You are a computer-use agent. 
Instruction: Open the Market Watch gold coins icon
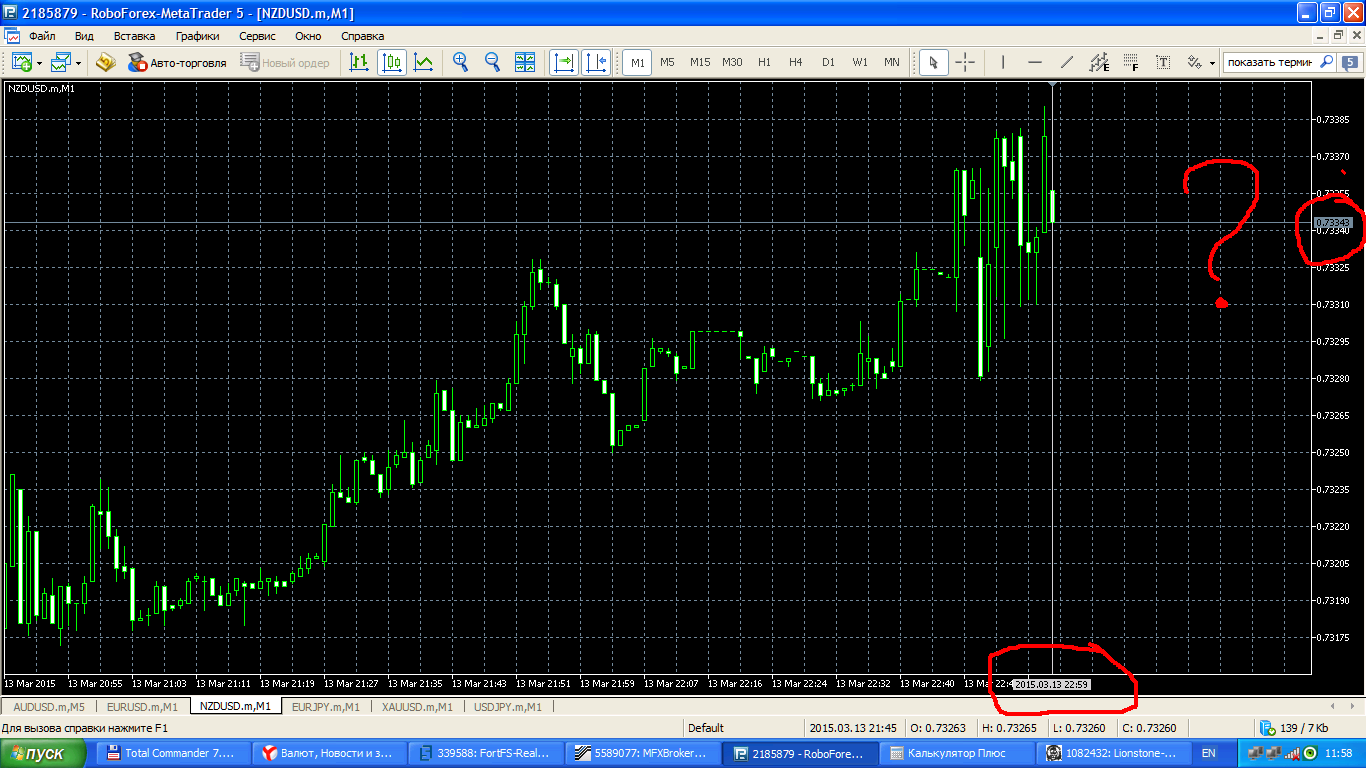(106, 62)
